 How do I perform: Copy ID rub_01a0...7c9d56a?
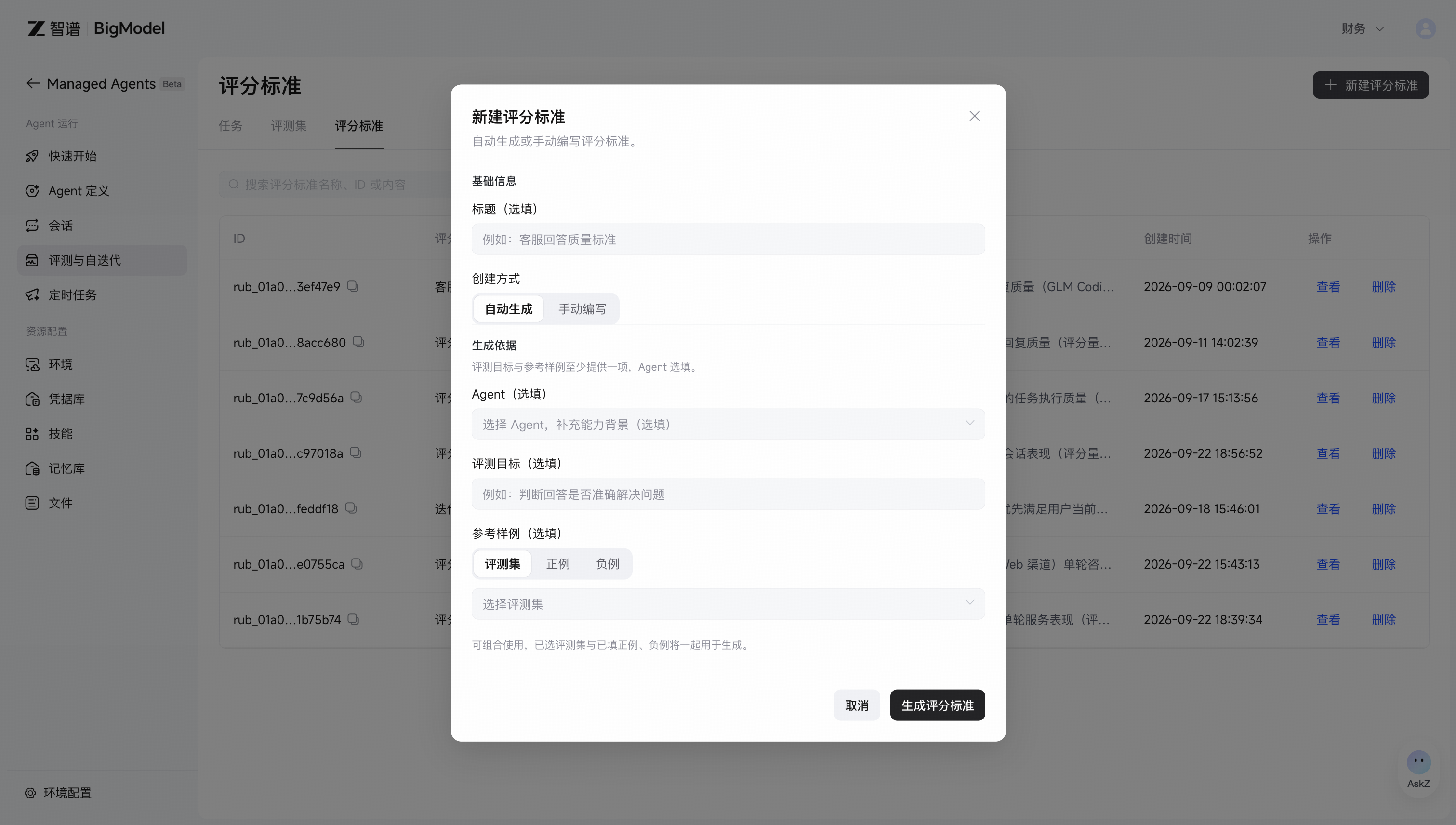356,397
